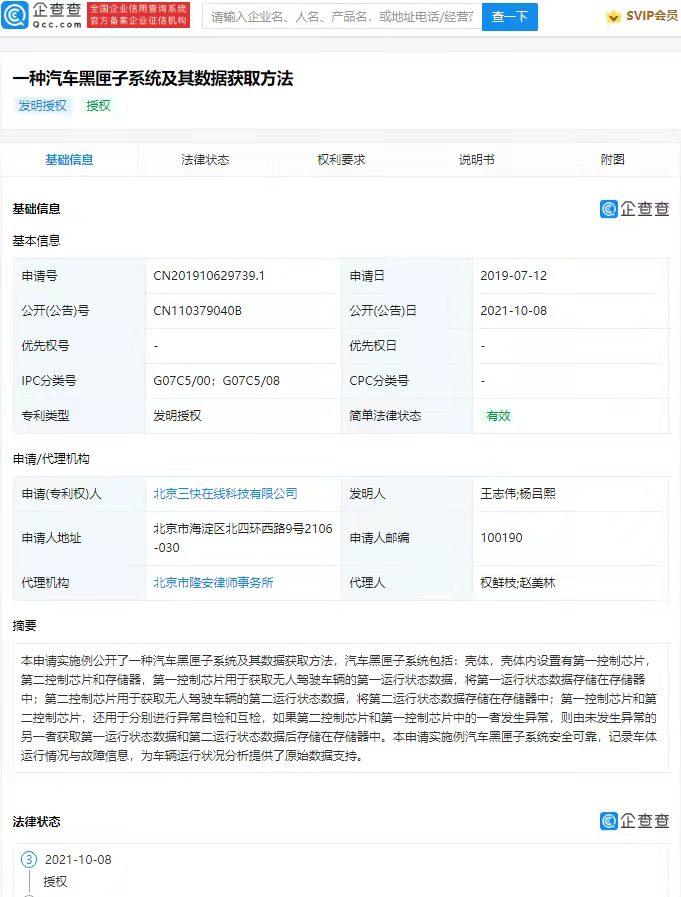
Task: Click the patent title heading text
Action: click(152, 78)
